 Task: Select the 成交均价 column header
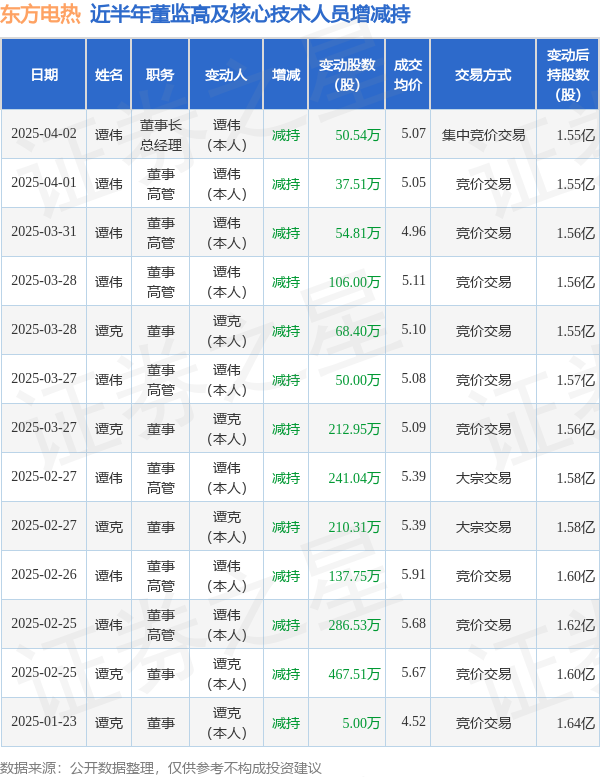click(408, 75)
